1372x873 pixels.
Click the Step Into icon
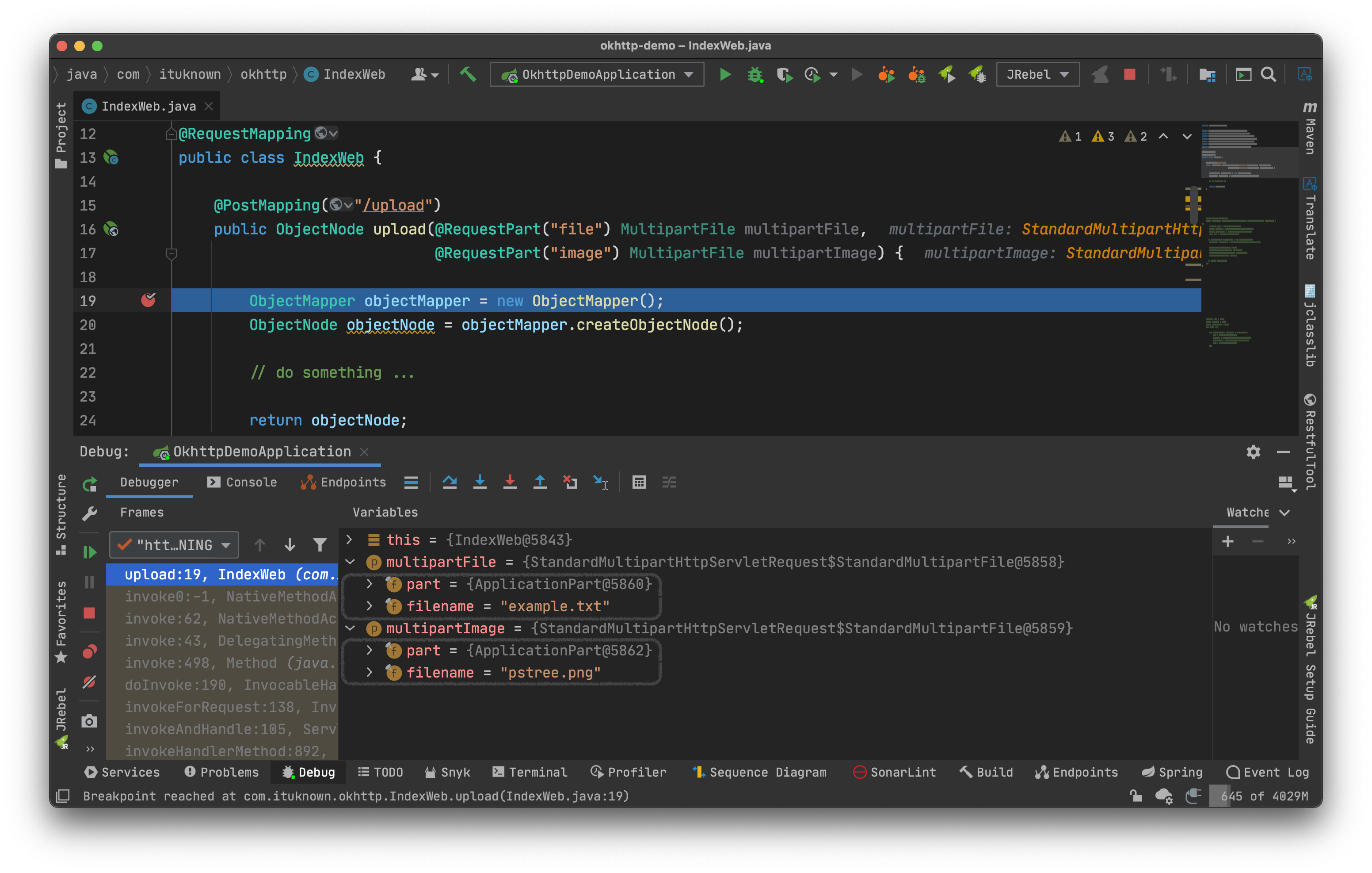coord(480,482)
